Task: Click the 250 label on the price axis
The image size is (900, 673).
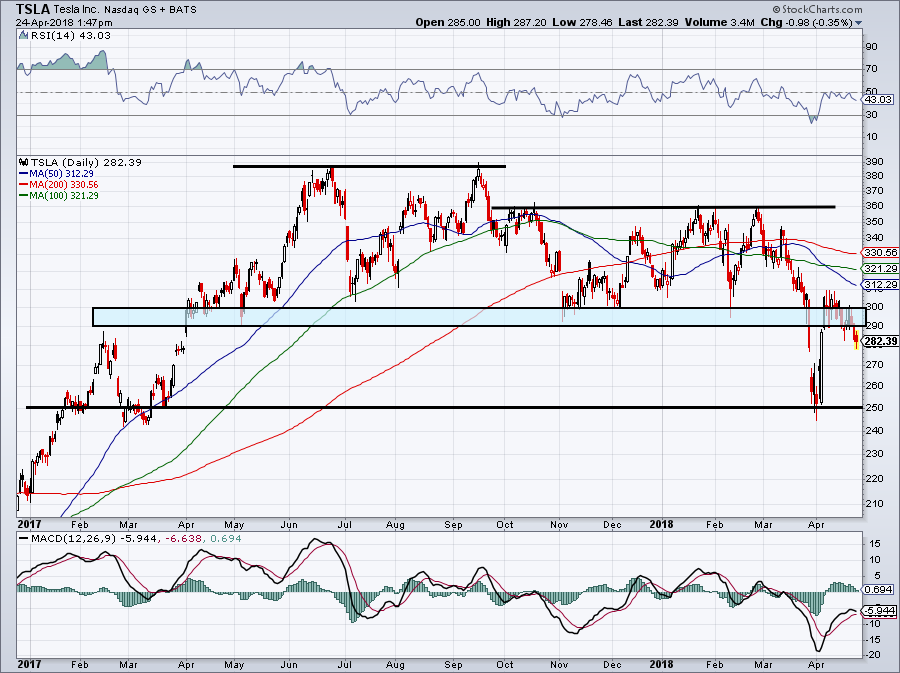Action: pyautogui.click(x=875, y=408)
